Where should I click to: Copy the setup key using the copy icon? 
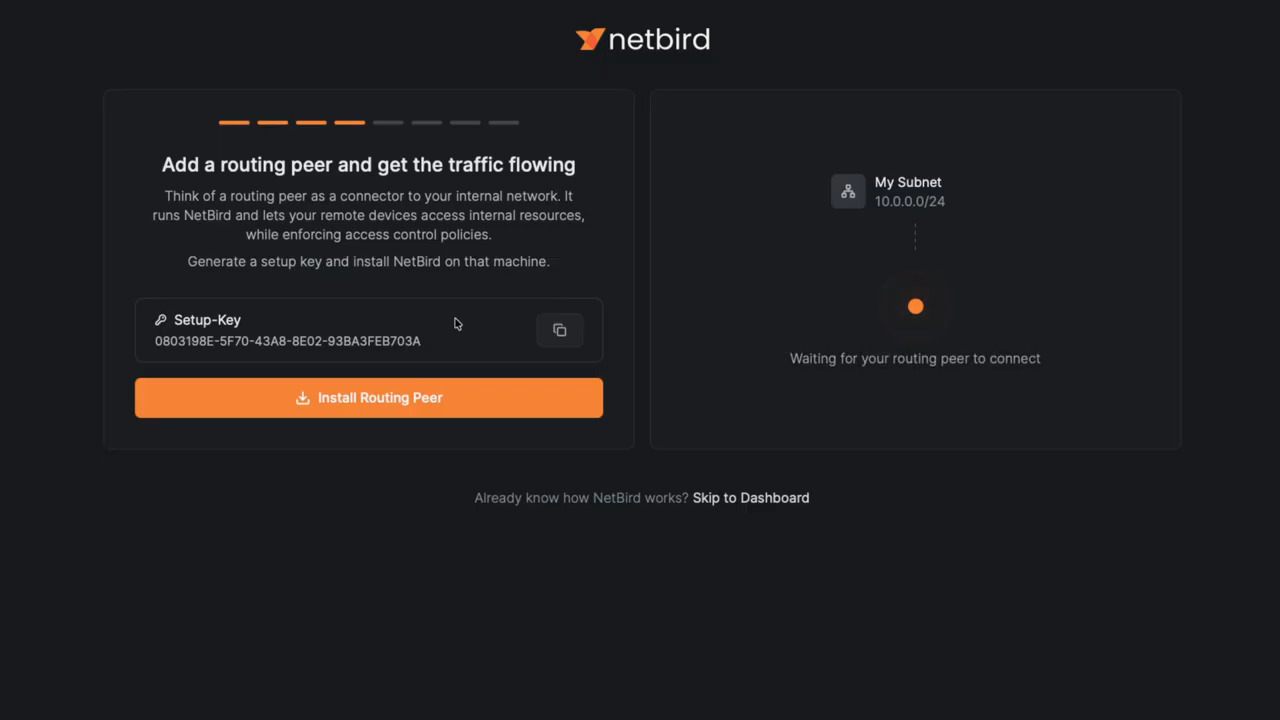point(559,330)
